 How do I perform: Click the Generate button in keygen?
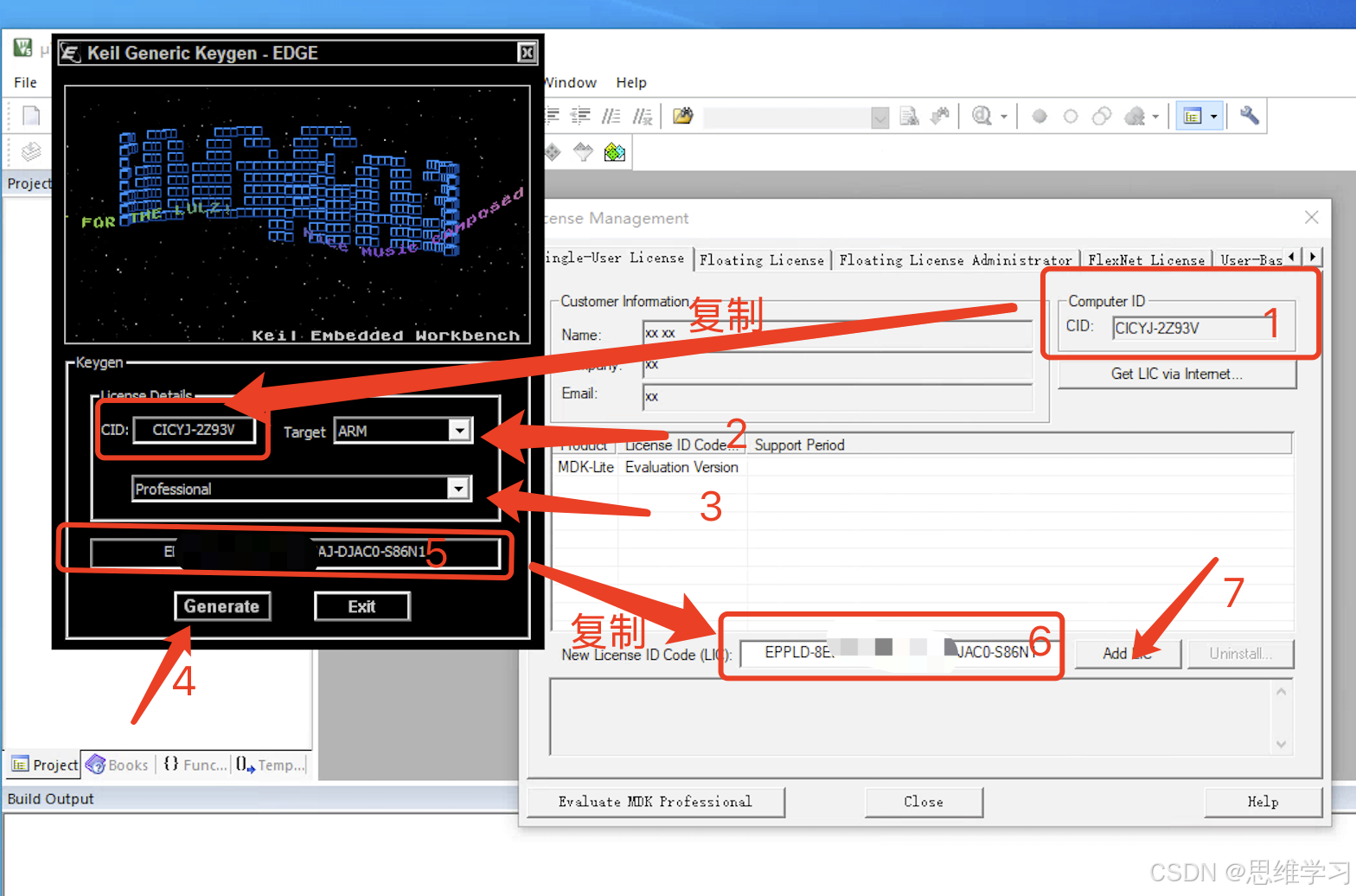[222, 606]
